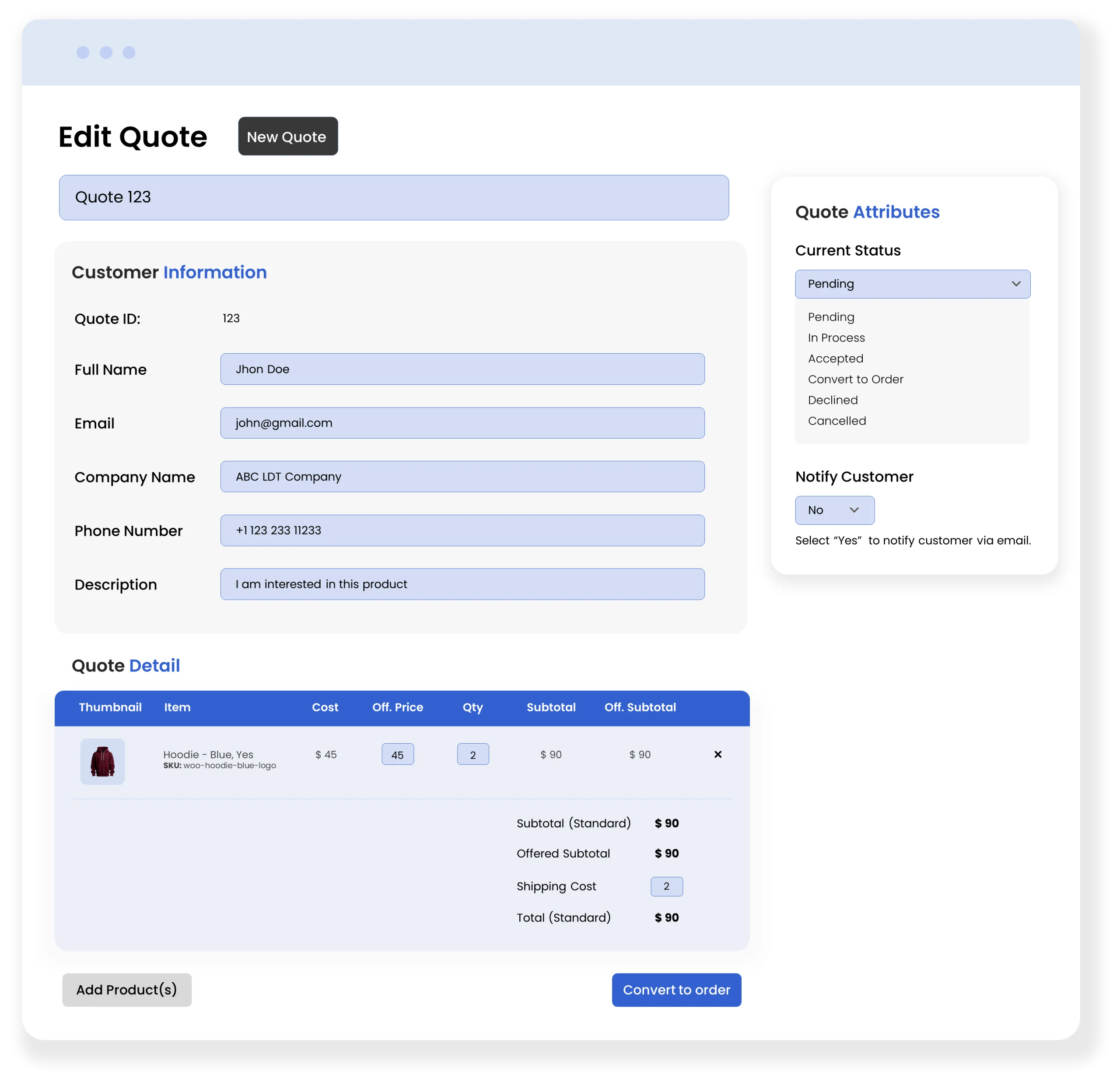
Task: Click the blue Convert to order button
Action: click(x=676, y=989)
